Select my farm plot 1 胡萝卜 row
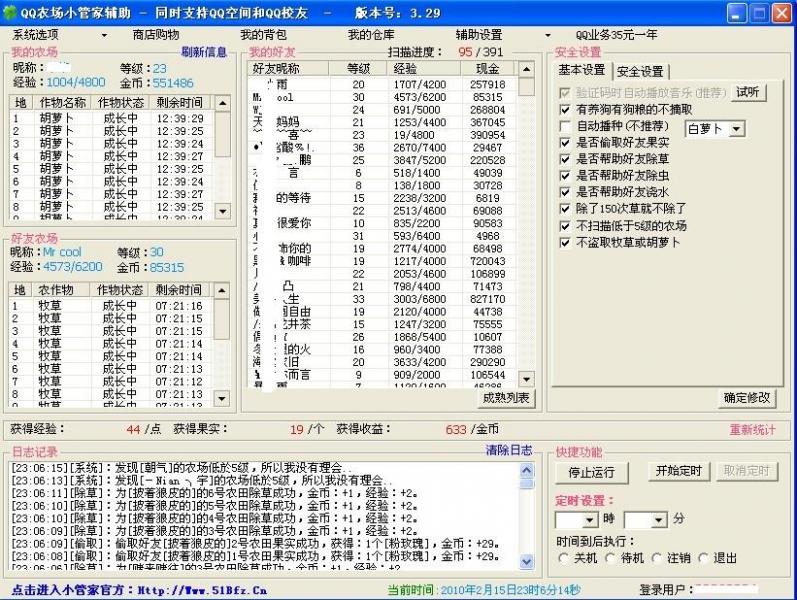797x600 pixels. tap(112, 118)
